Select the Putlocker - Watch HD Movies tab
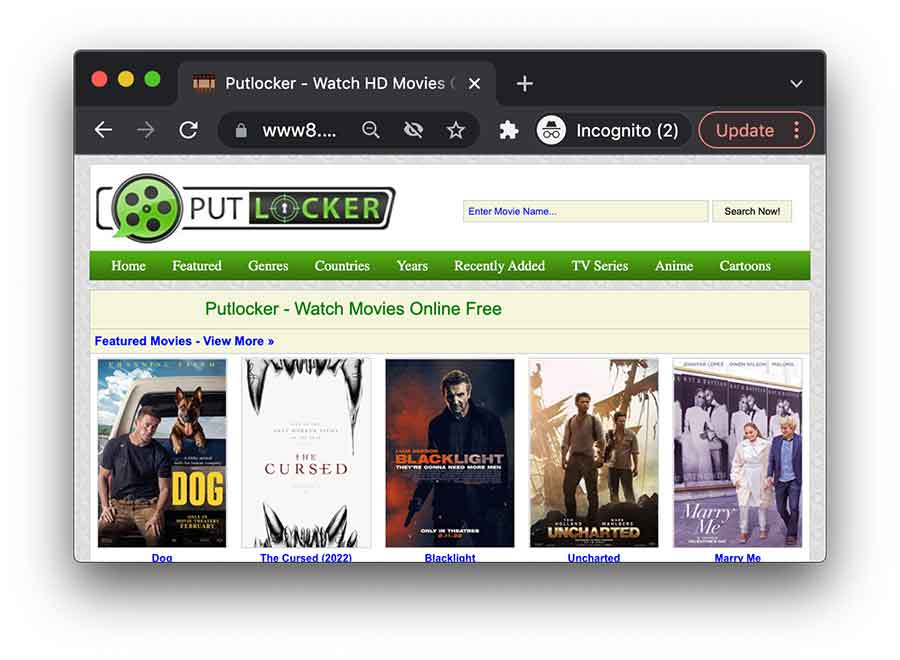This screenshot has width=900, height=660. (x=337, y=84)
